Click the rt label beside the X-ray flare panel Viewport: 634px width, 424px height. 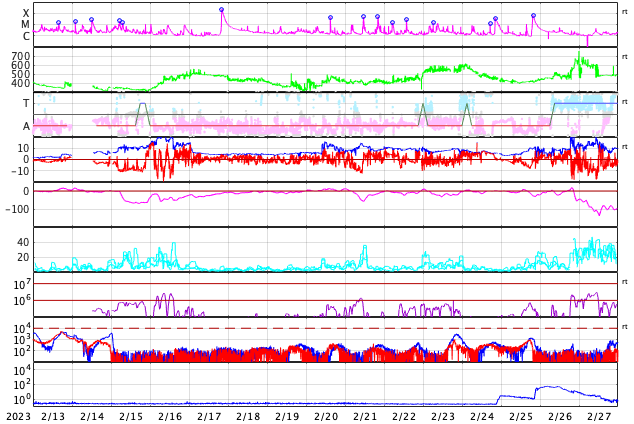624,12
